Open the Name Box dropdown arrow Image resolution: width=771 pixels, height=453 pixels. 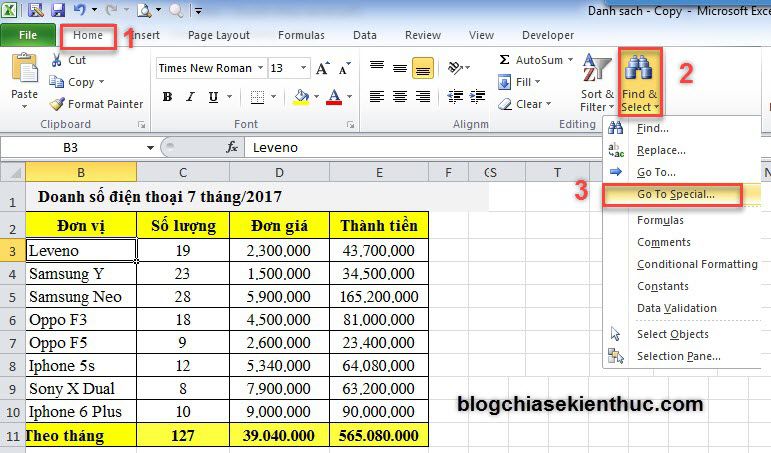point(150,148)
